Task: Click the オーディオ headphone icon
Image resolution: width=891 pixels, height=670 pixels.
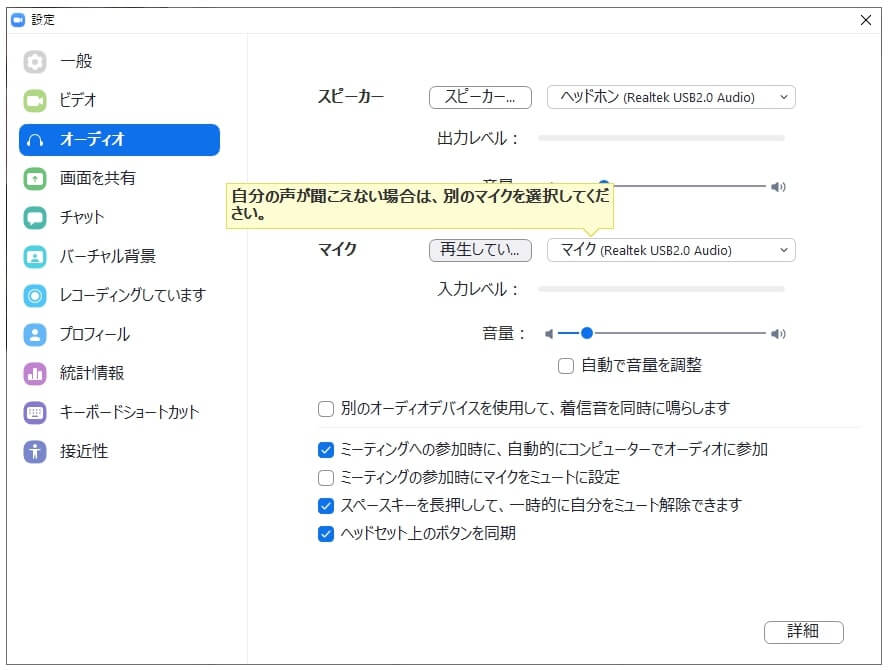Action: pos(35,140)
